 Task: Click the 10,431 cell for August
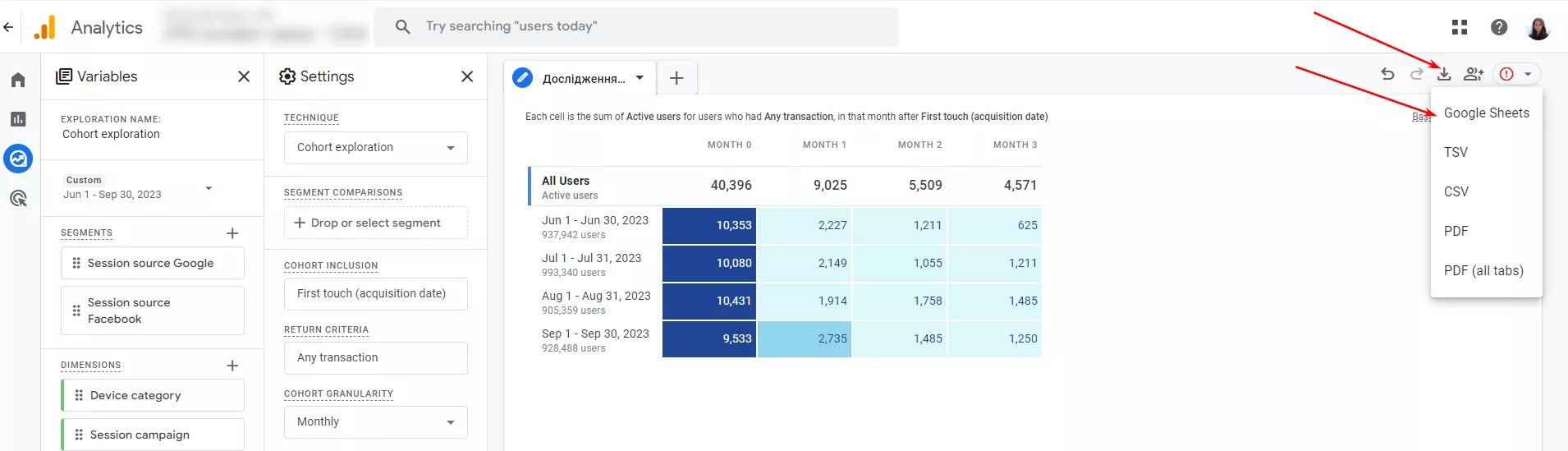tap(709, 301)
